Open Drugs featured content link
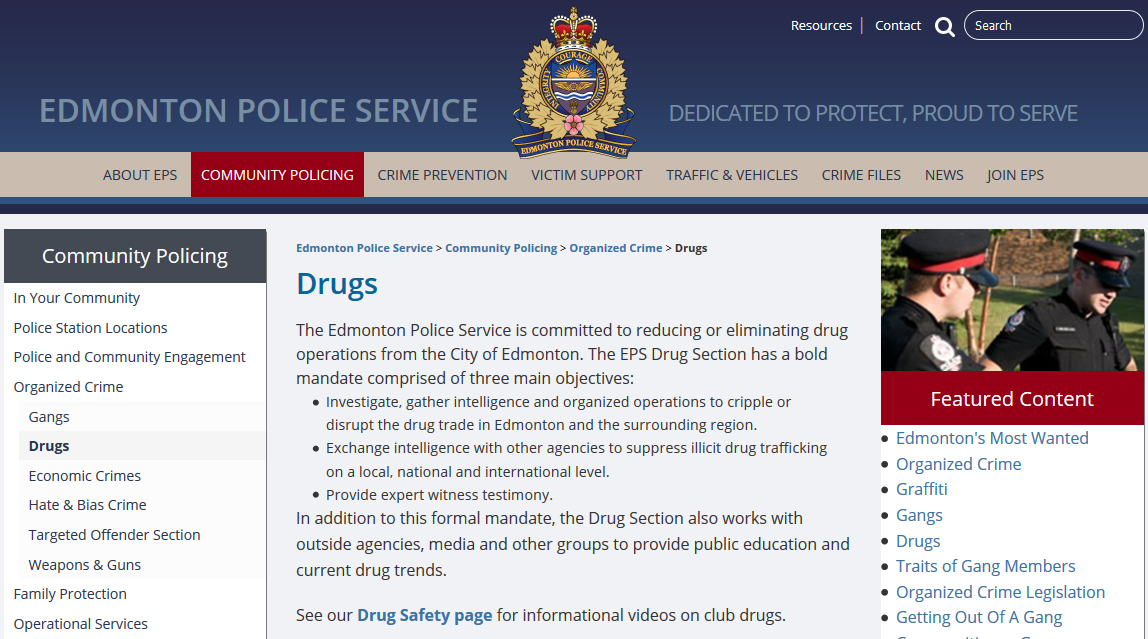Image resolution: width=1148 pixels, height=639 pixels. [x=918, y=541]
